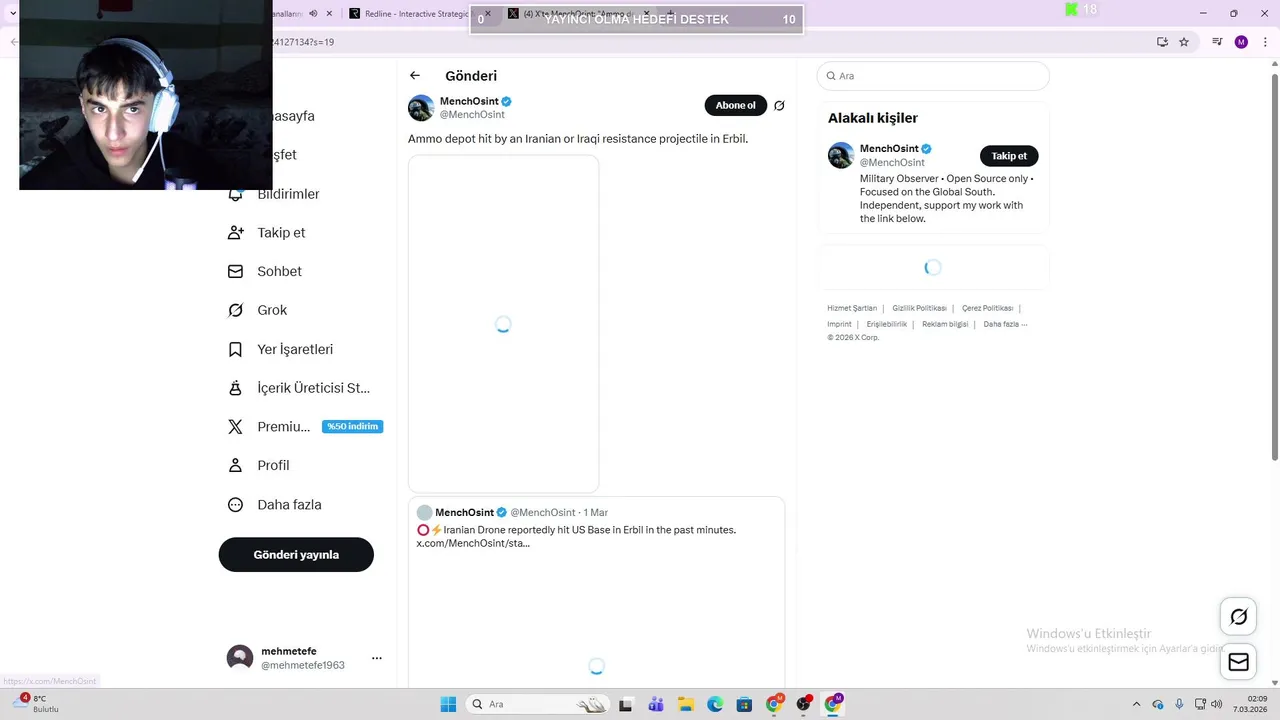The height and width of the screenshot is (720, 1280).
Task: Follow MenchOsint with Takip et button
Action: point(1009,156)
